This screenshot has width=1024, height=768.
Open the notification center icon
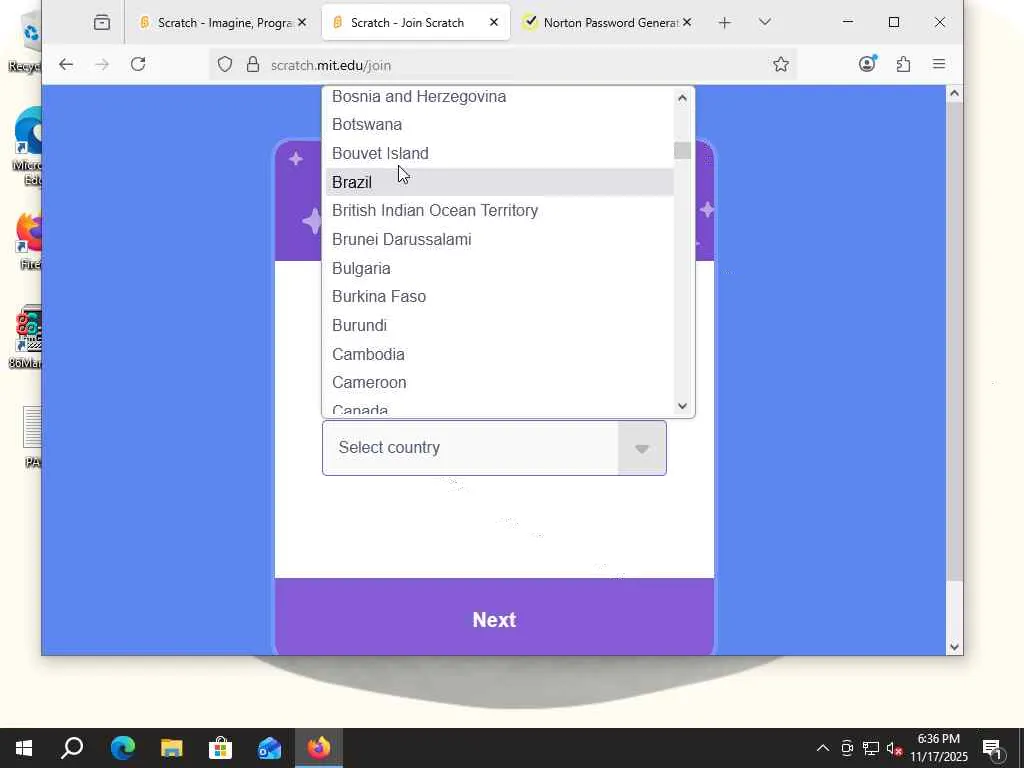tap(993, 749)
